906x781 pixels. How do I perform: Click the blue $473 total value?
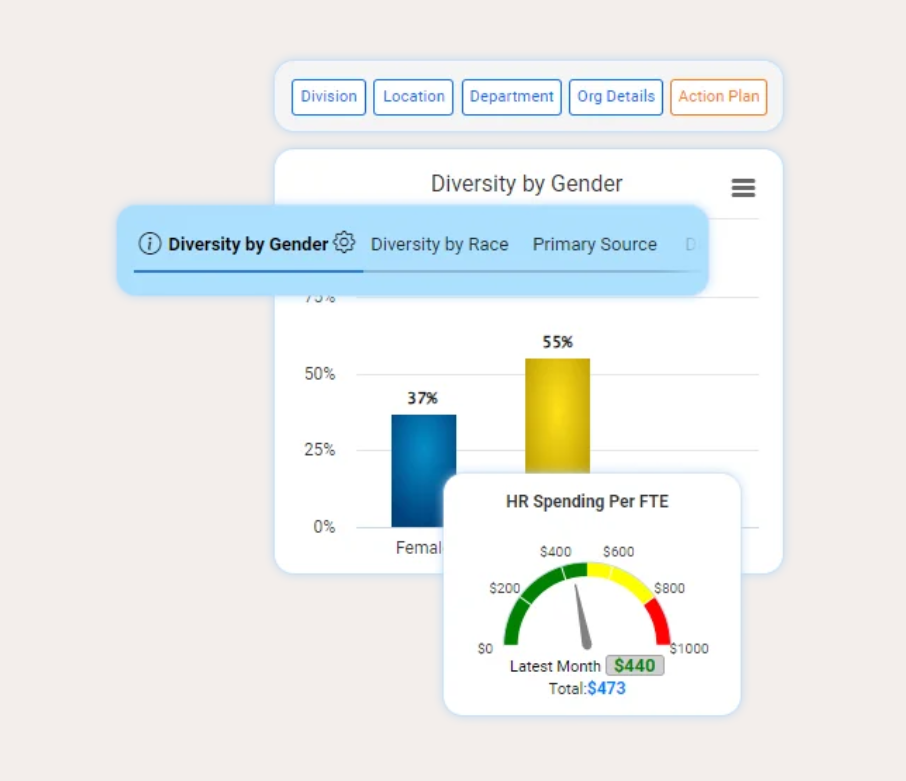click(606, 688)
